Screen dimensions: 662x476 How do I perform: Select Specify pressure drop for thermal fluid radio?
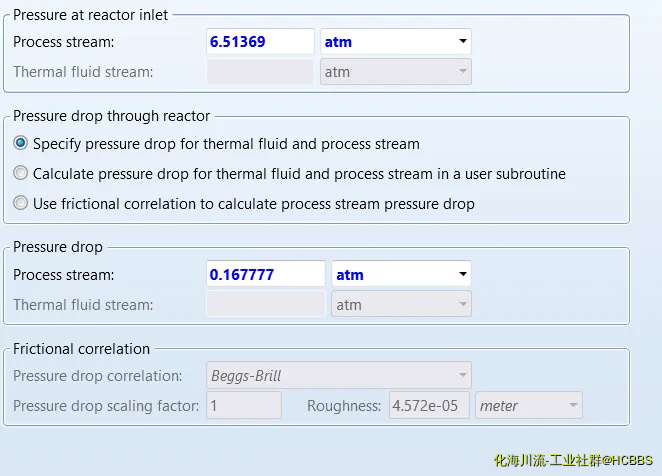[20, 143]
